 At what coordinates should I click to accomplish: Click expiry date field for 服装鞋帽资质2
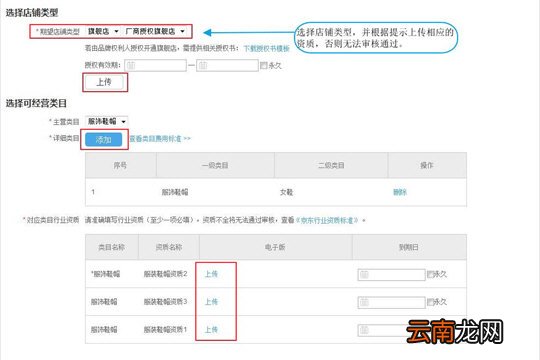coord(391,275)
